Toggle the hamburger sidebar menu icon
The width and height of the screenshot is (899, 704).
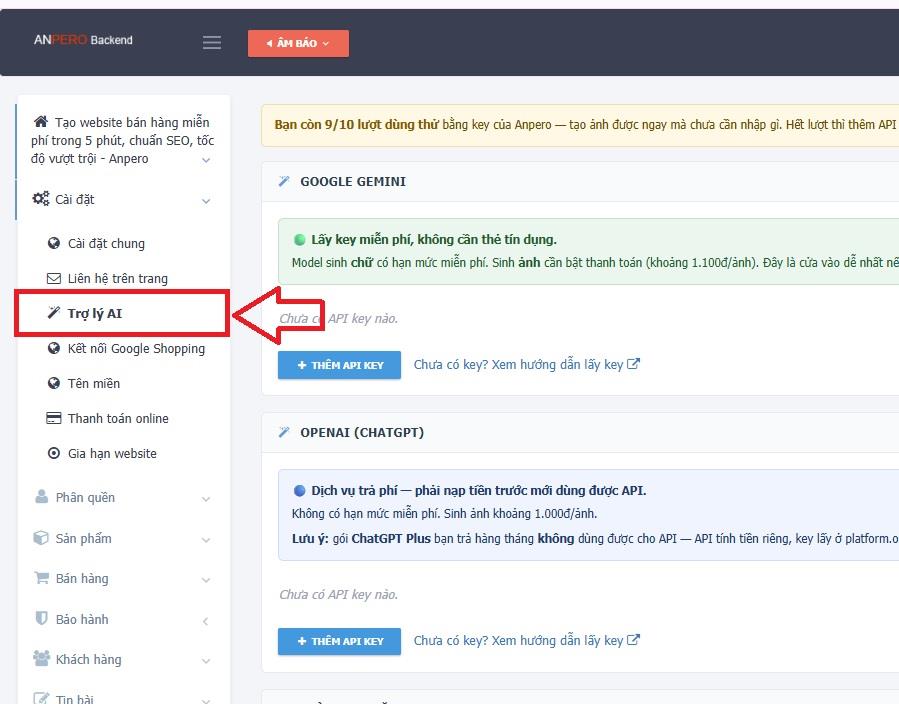[212, 42]
